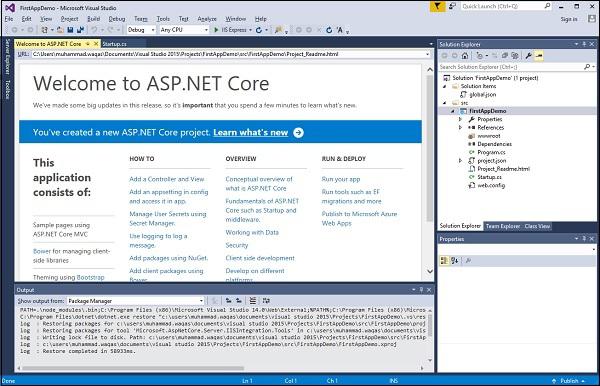The height and width of the screenshot is (386, 600).
Task: Click the Go to Previous Message output icon
Action: click(x=228, y=301)
